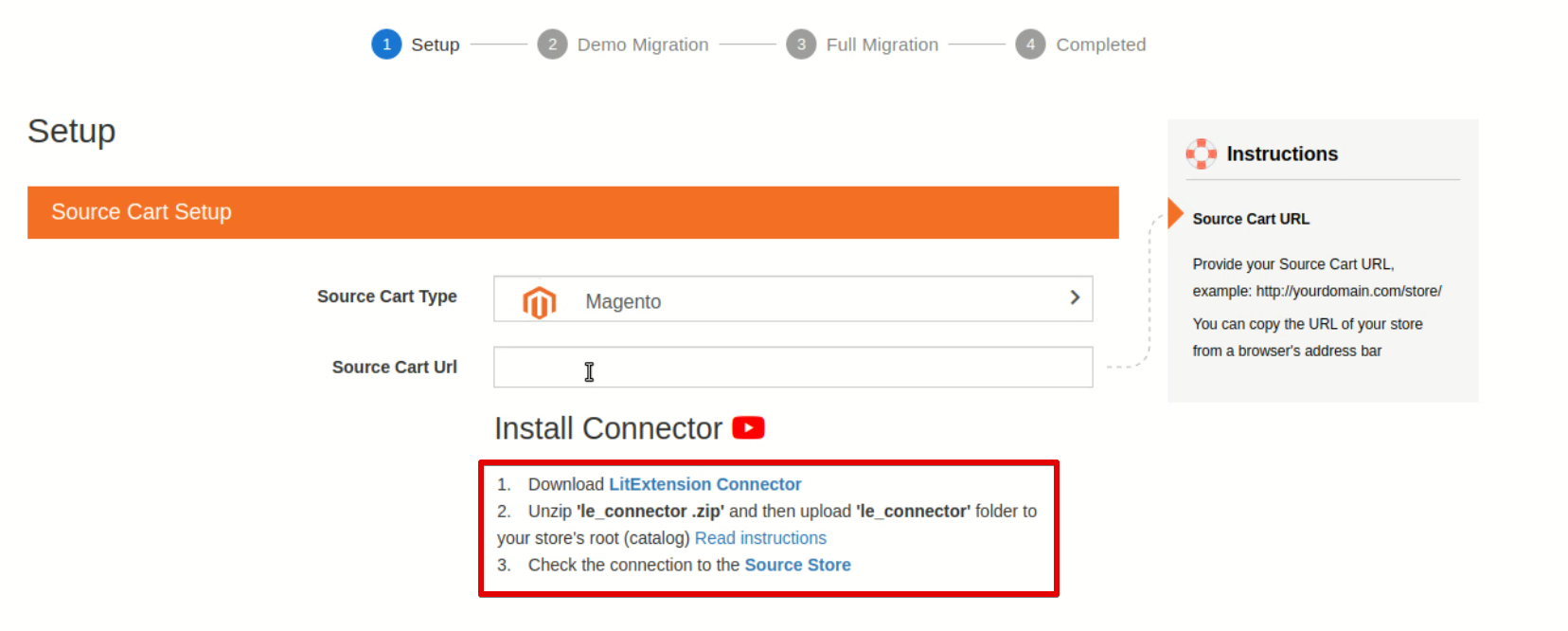The image size is (1568, 631).
Task: Open the LitExtension Connector download link
Action: tap(704, 484)
